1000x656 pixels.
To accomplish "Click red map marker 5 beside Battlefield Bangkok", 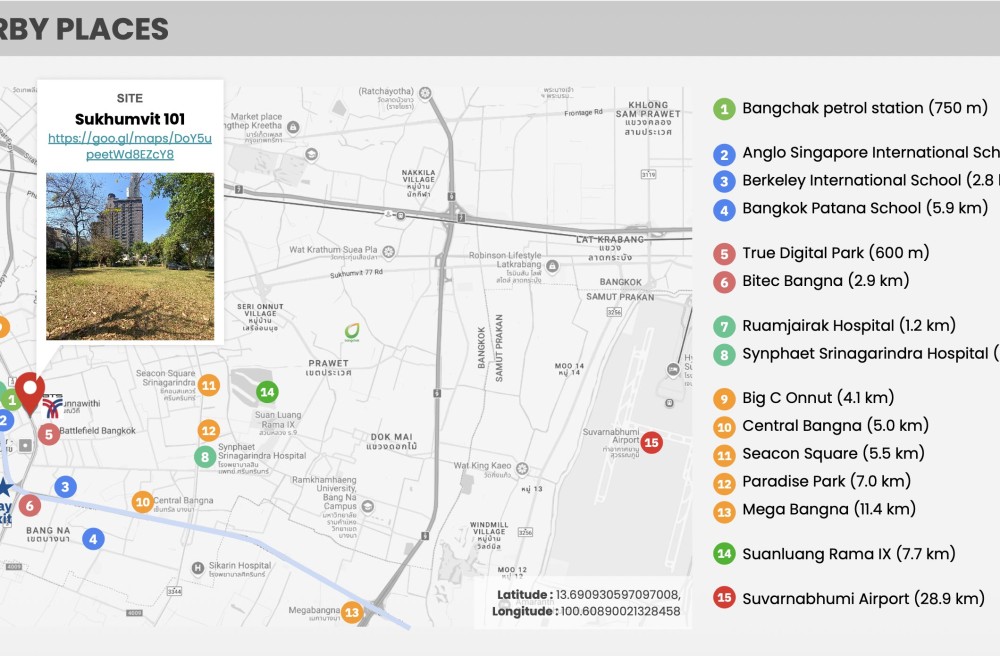I will [48, 434].
